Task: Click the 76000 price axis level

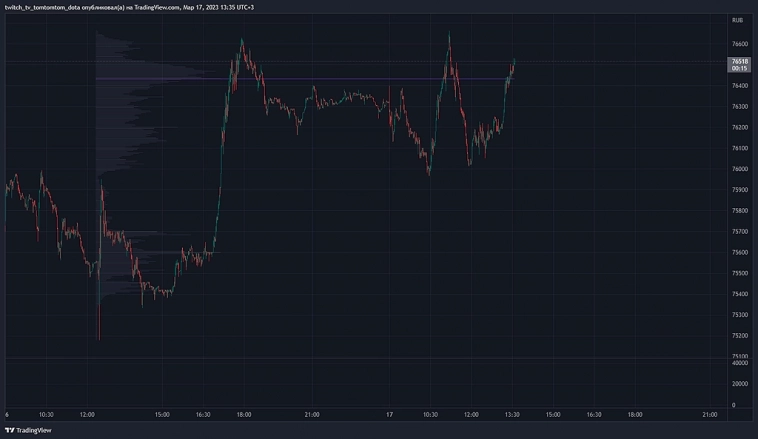Action: [740, 169]
